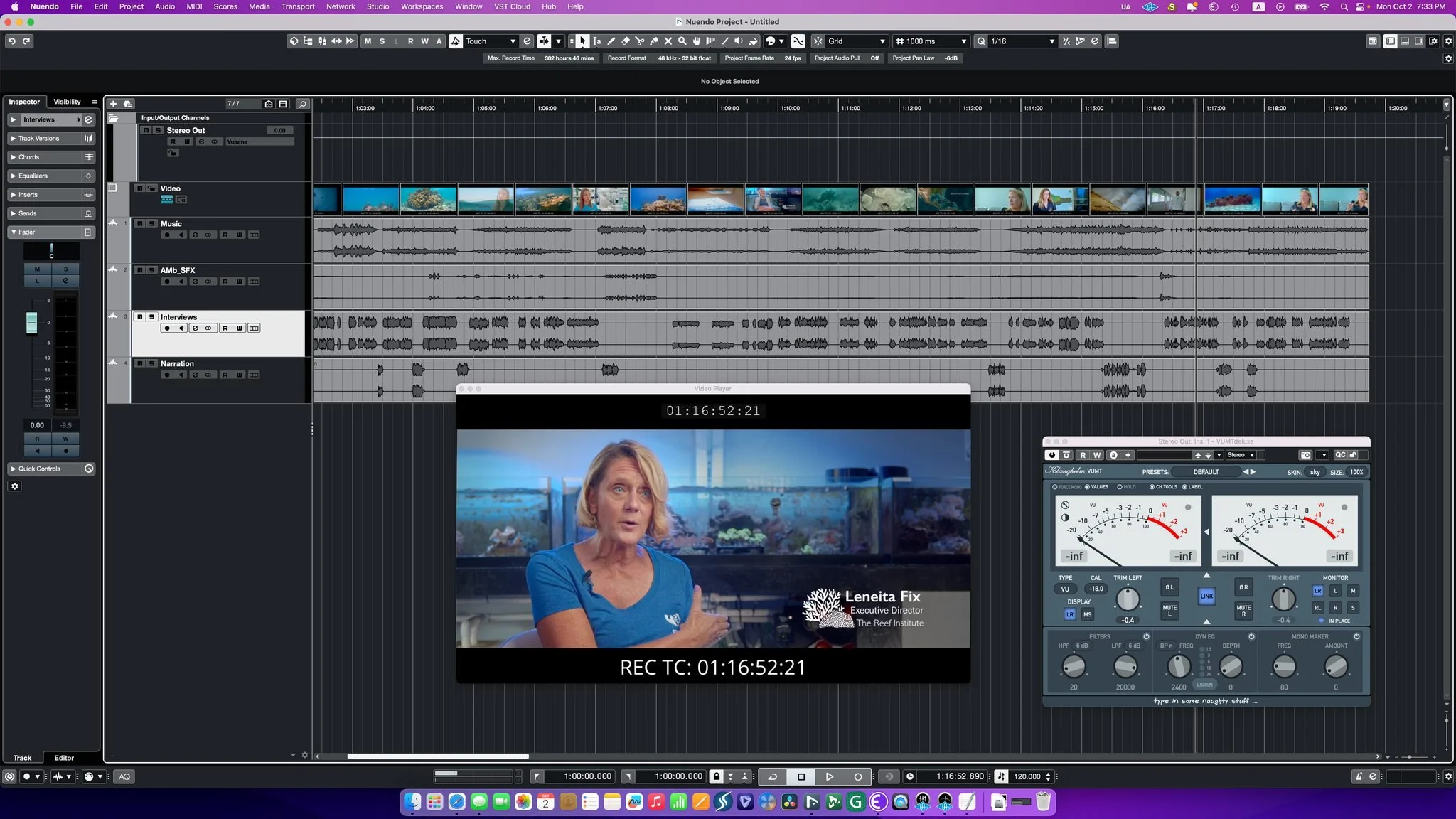1456x819 pixels.
Task: Click the Draw pencil tool
Action: click(611, 41)
